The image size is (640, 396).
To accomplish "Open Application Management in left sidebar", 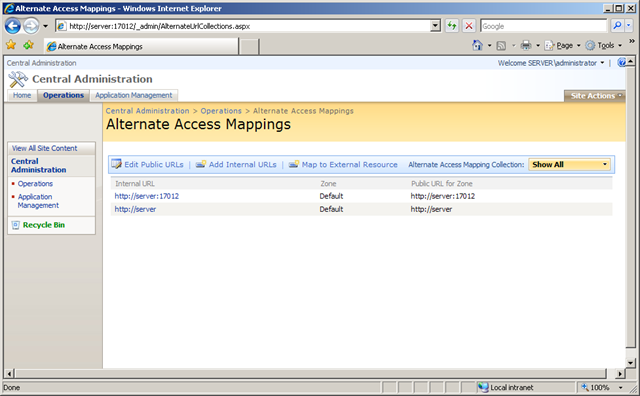I will tap(38, 201).
